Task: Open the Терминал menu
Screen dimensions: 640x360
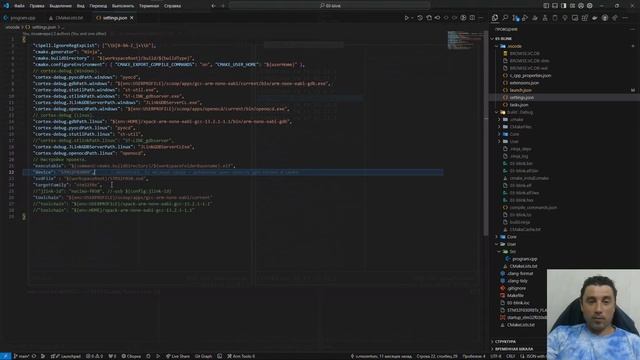Action: [x=149, y=6]
